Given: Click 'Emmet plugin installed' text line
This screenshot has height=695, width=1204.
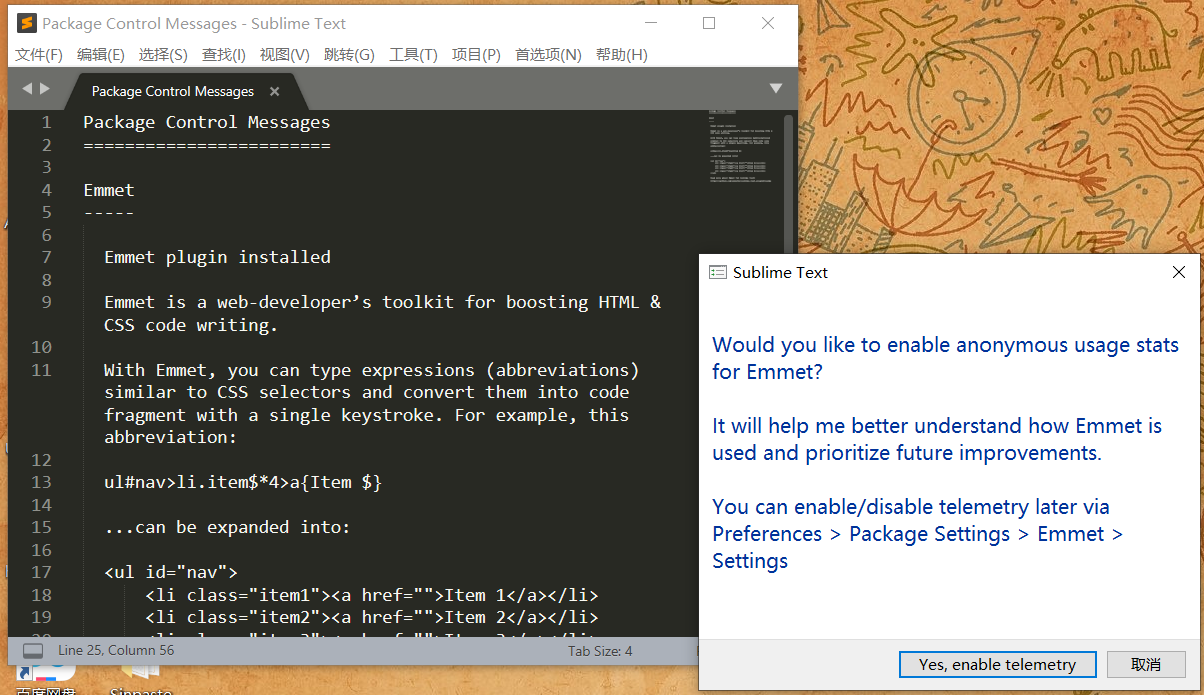Looking at the screenshot, I should click(x=217, y=257).
